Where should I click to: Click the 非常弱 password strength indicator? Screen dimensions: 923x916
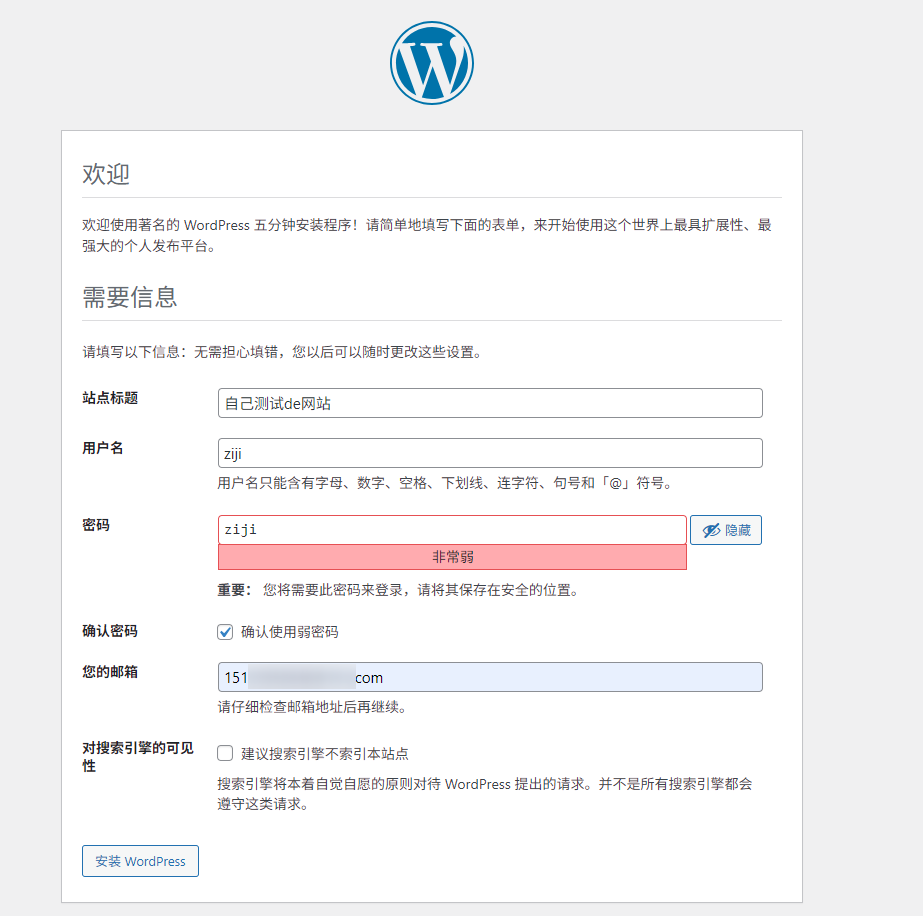coord(452,557)
